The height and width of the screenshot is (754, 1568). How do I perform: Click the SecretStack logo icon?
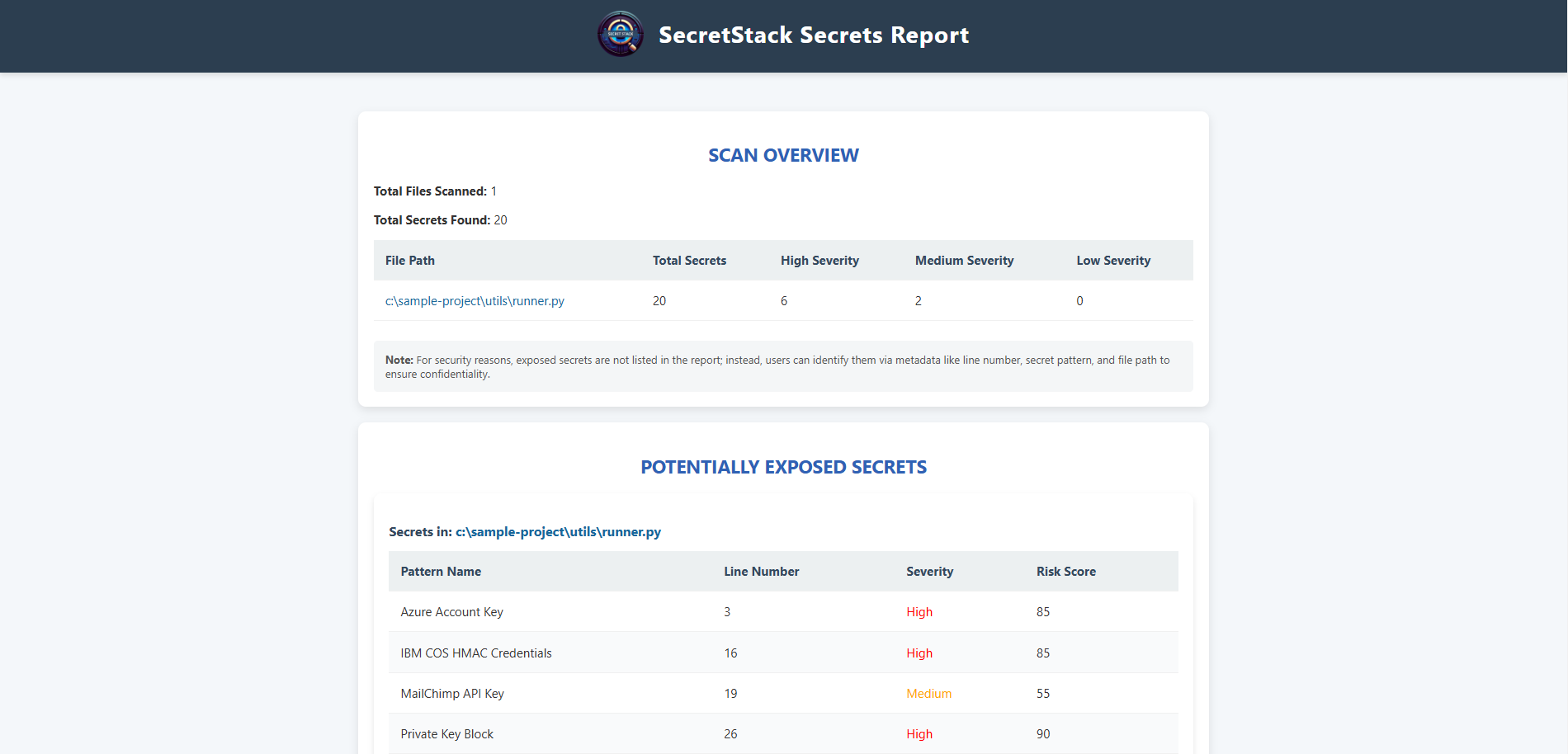pos(621,34)
